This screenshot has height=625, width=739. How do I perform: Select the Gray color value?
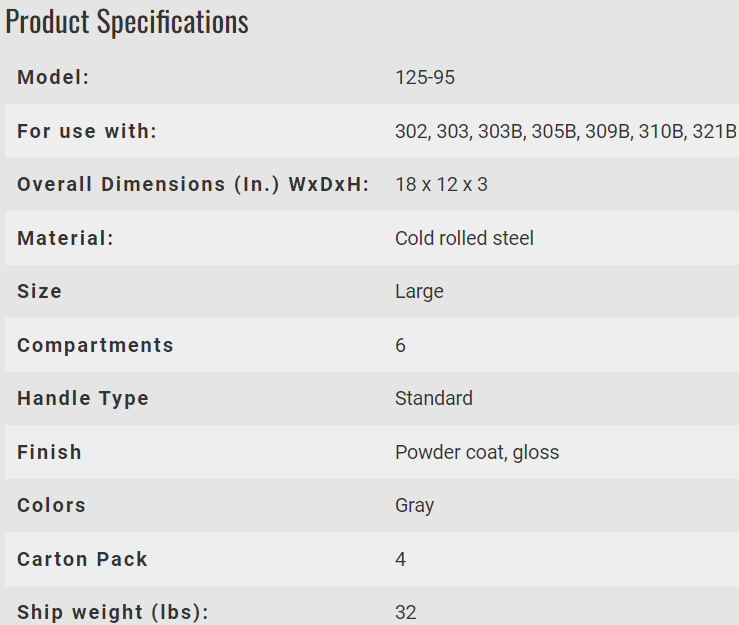tap(414, 506)
